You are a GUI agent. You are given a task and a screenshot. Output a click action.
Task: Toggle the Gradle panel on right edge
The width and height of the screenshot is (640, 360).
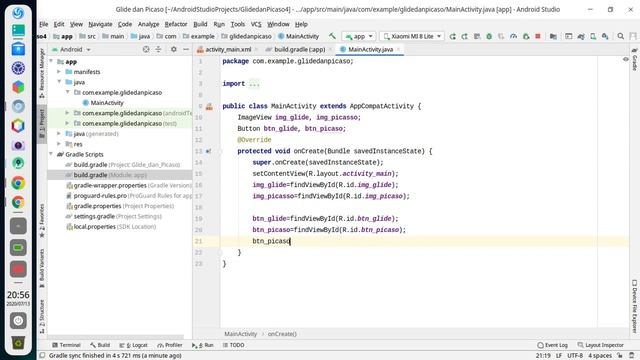click(634, 59)
